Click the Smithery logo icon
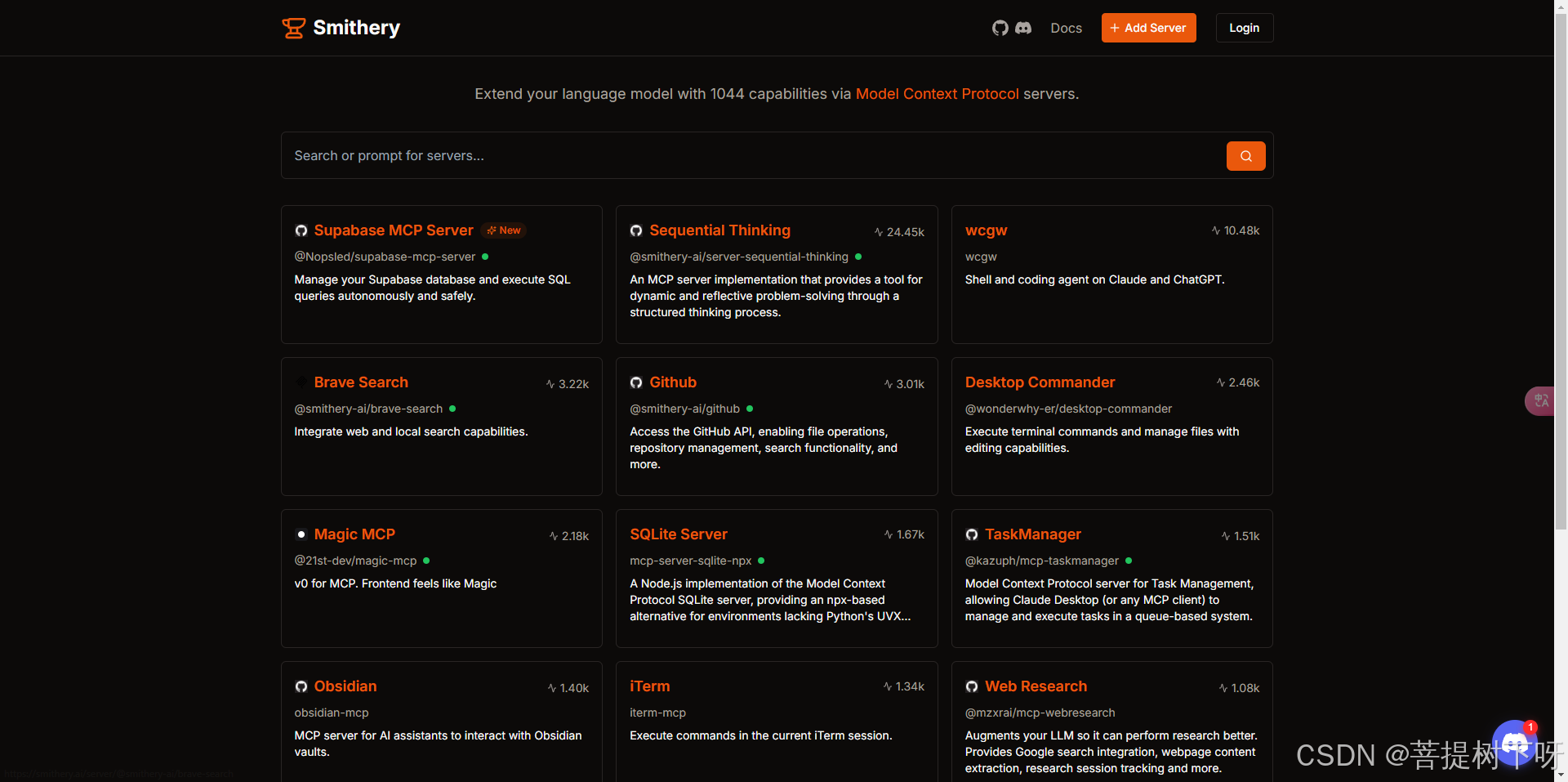This screenshot has height=782, width=1568. point(294,28)
